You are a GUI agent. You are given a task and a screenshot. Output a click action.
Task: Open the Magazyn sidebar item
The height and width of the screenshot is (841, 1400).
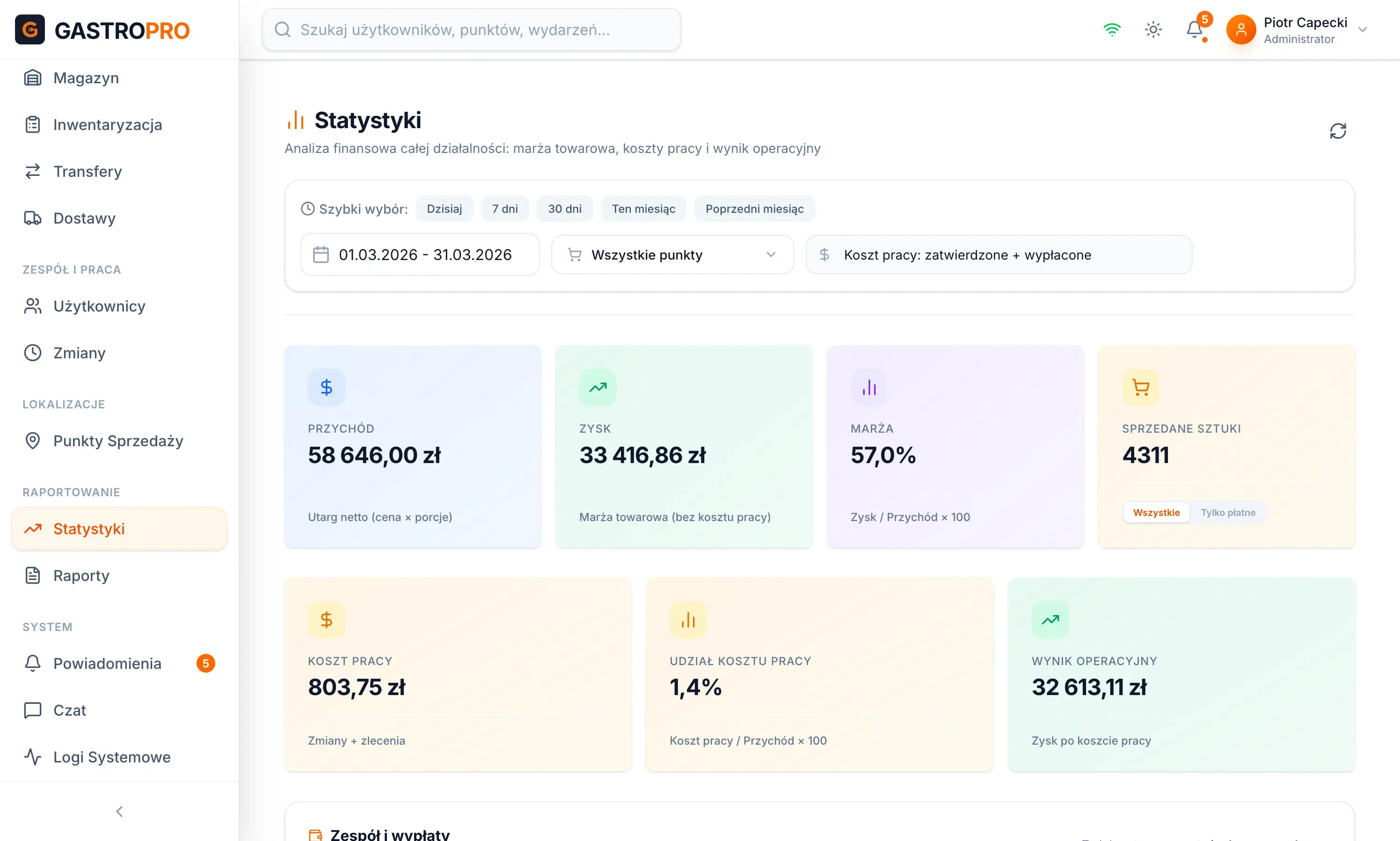click(119, 78)
